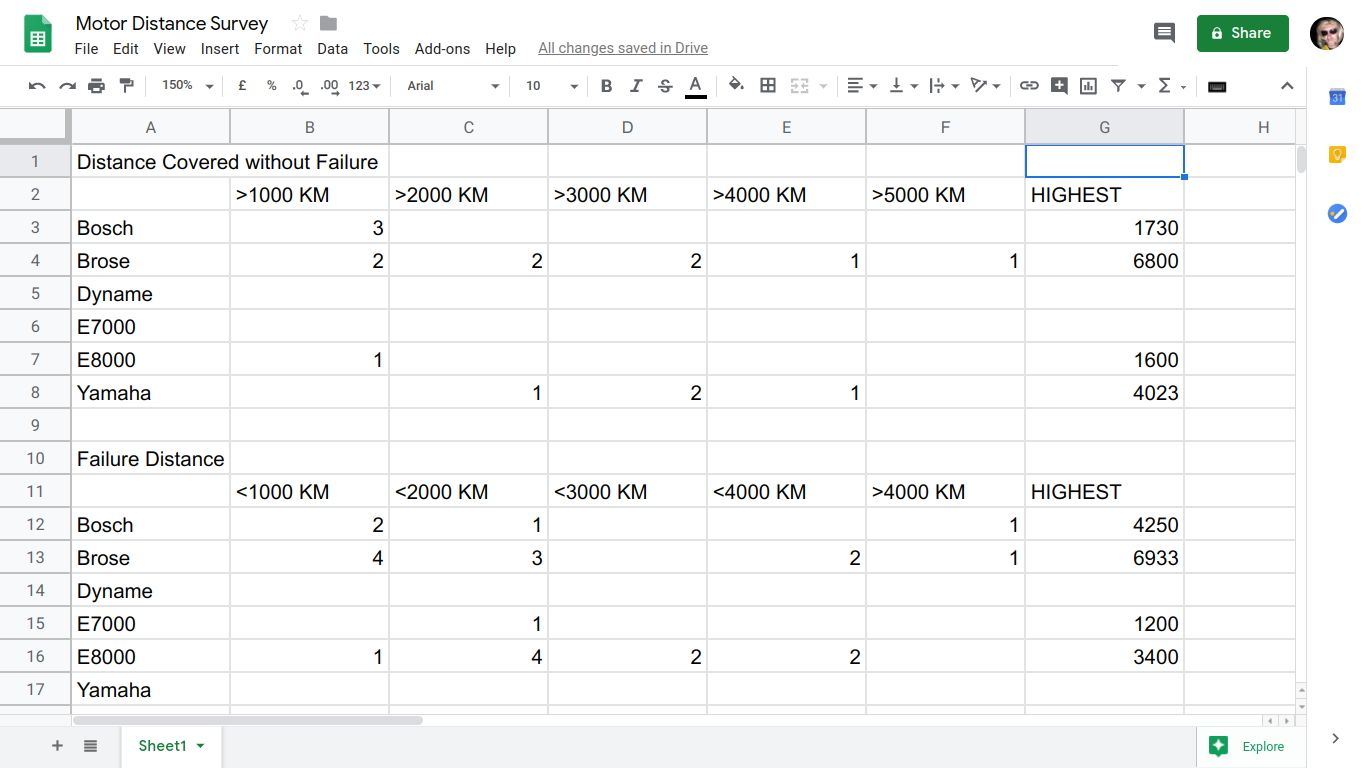Open text rotation dropdown

click(985, 86)
